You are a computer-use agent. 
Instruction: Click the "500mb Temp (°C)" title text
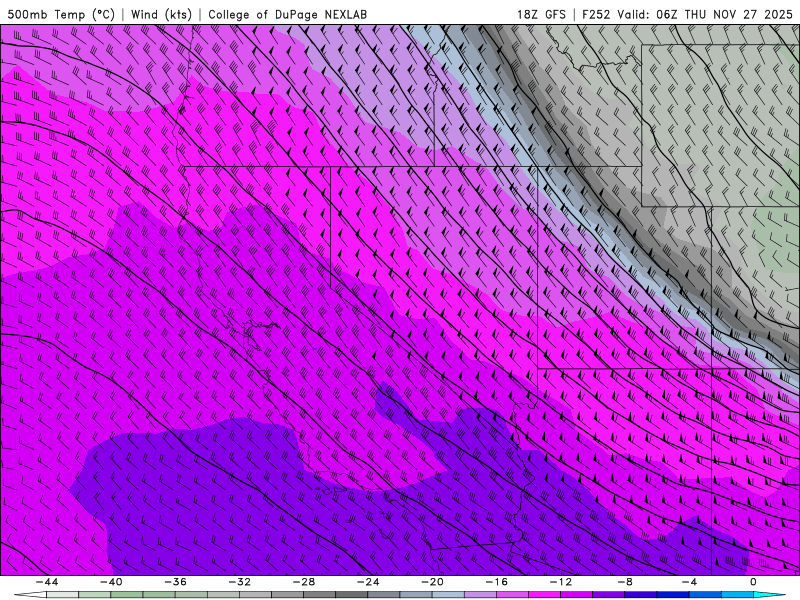[x=62, y=14]
